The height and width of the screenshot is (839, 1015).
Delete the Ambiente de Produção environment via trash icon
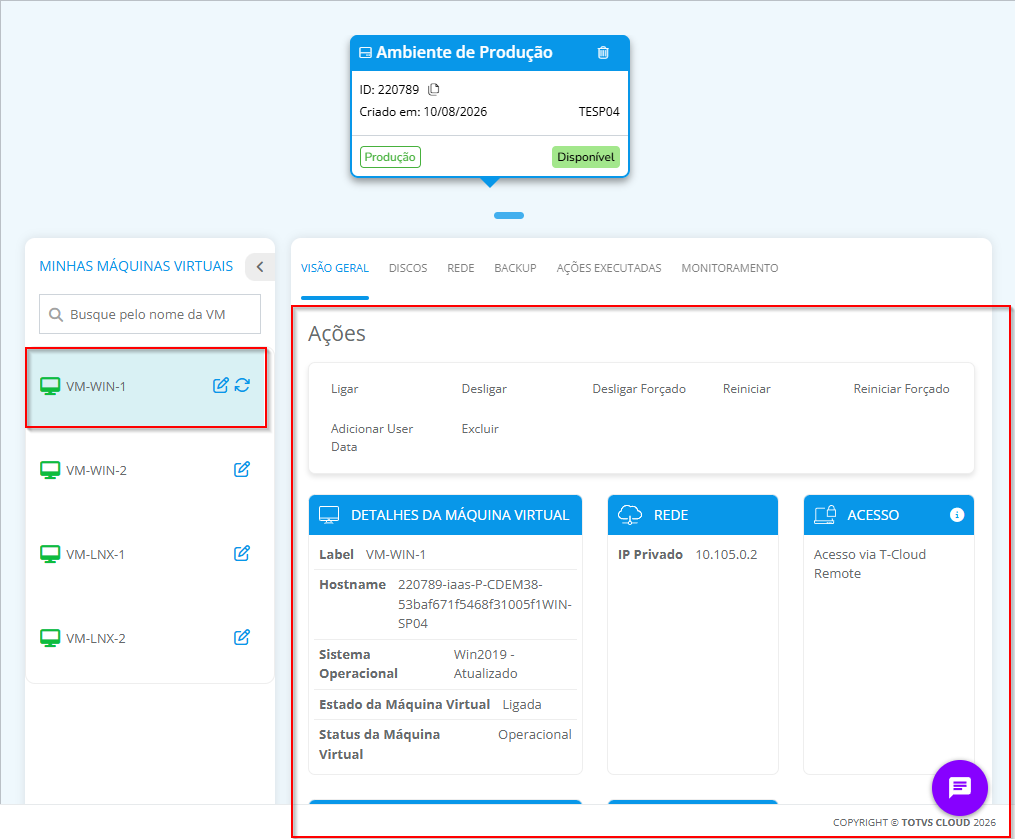pos(603,52)
